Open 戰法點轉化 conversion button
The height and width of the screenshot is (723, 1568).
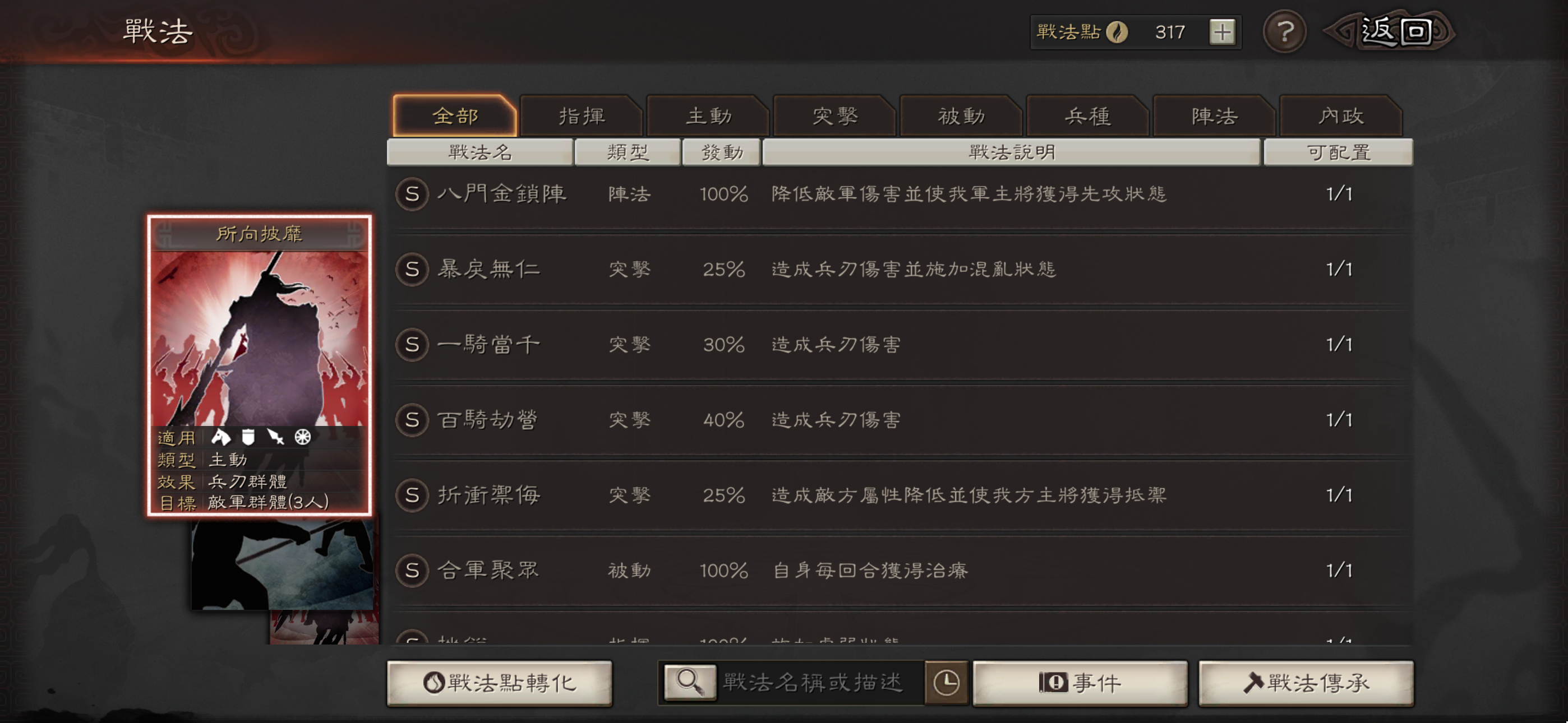pos(499,683)
